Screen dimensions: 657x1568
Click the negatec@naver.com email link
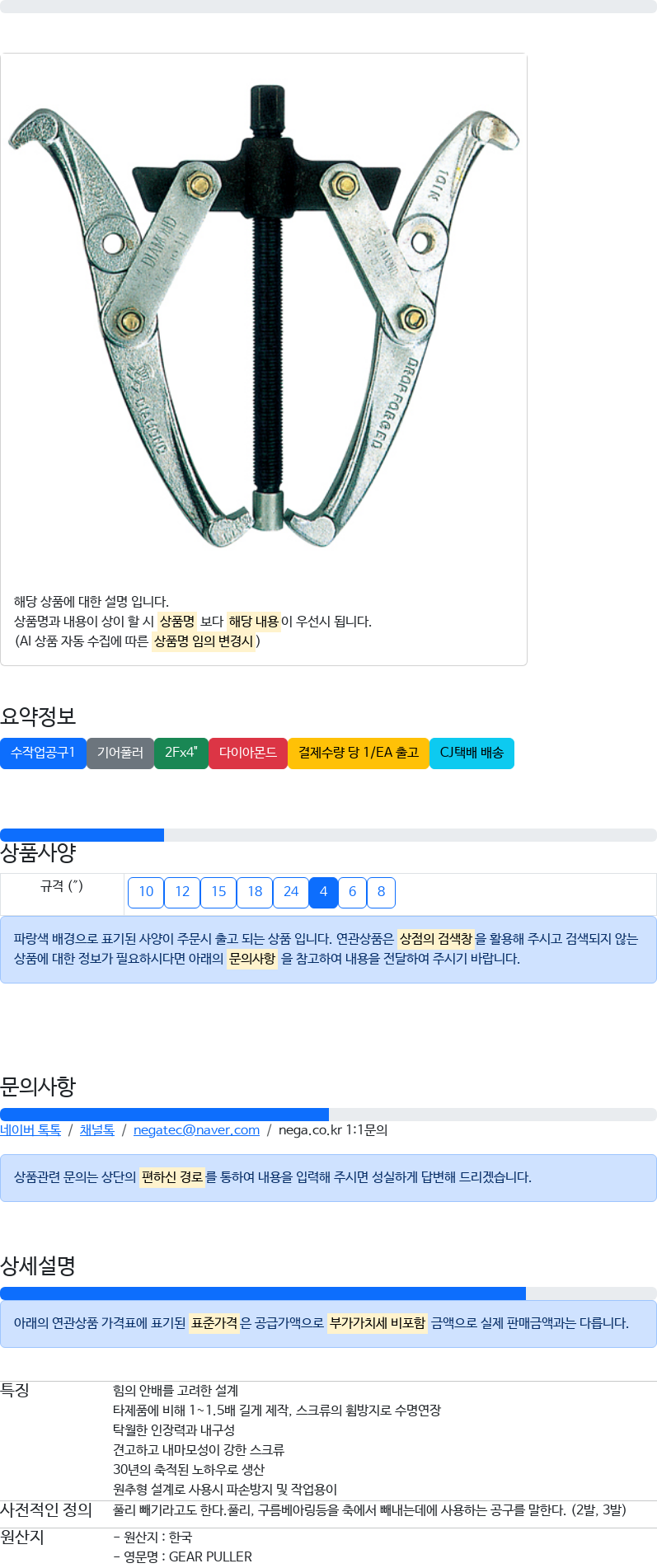[196, 1129]
